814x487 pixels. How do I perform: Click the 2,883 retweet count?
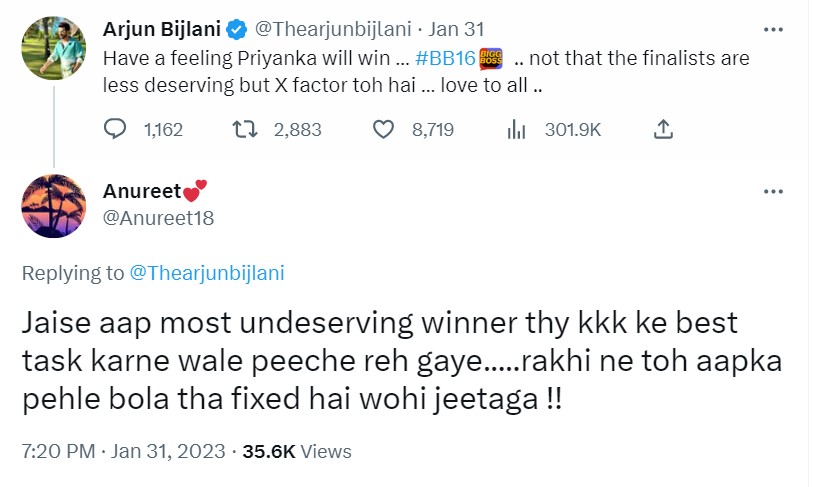pos(297,129)
